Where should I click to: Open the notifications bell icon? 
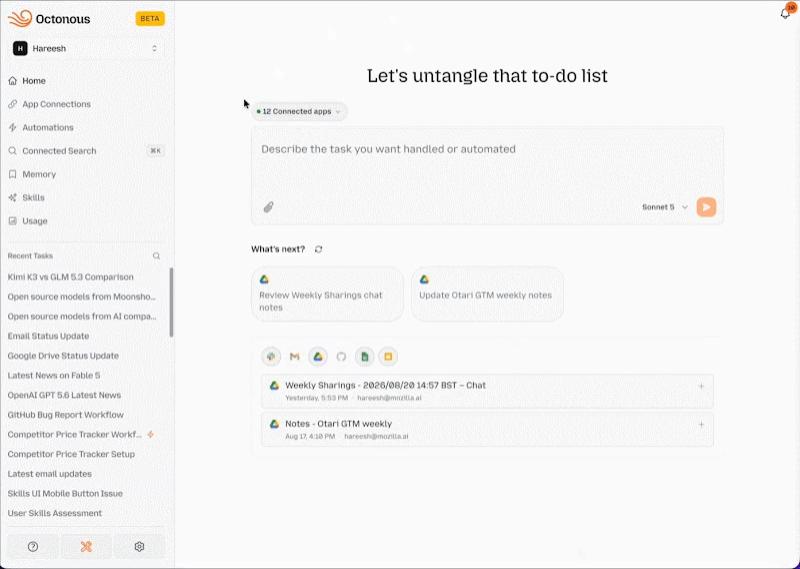pyautogui.click(x=785, y=13)
